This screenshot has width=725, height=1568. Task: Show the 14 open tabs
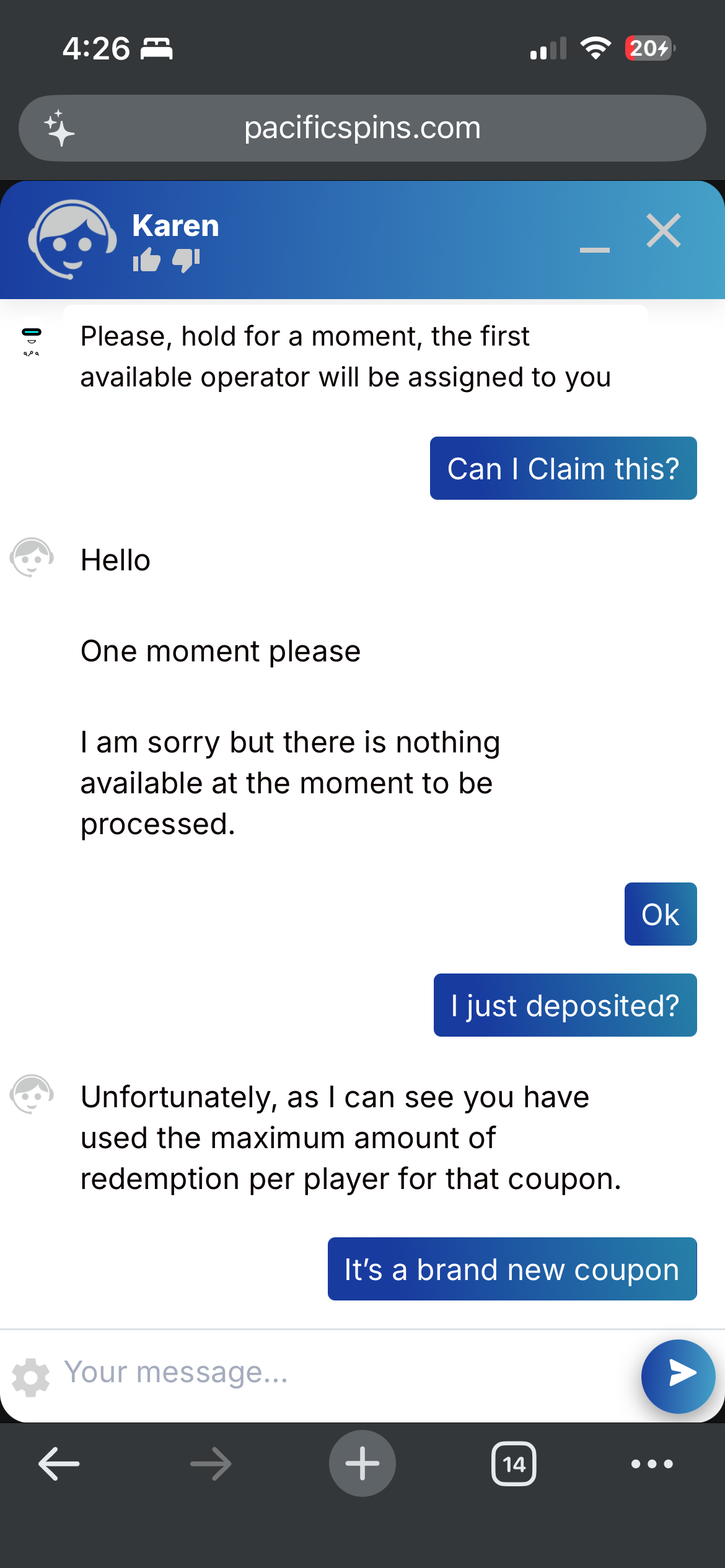pyautogui.click(x=514, y=1463)
